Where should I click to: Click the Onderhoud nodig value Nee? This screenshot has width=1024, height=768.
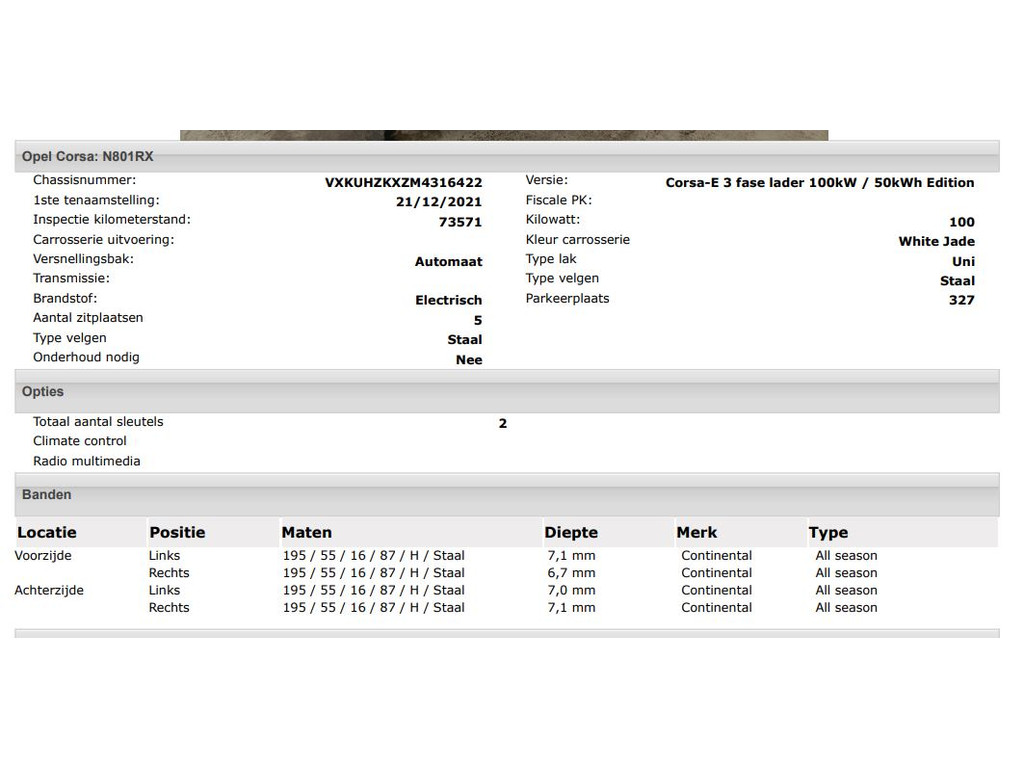[469, 360]
